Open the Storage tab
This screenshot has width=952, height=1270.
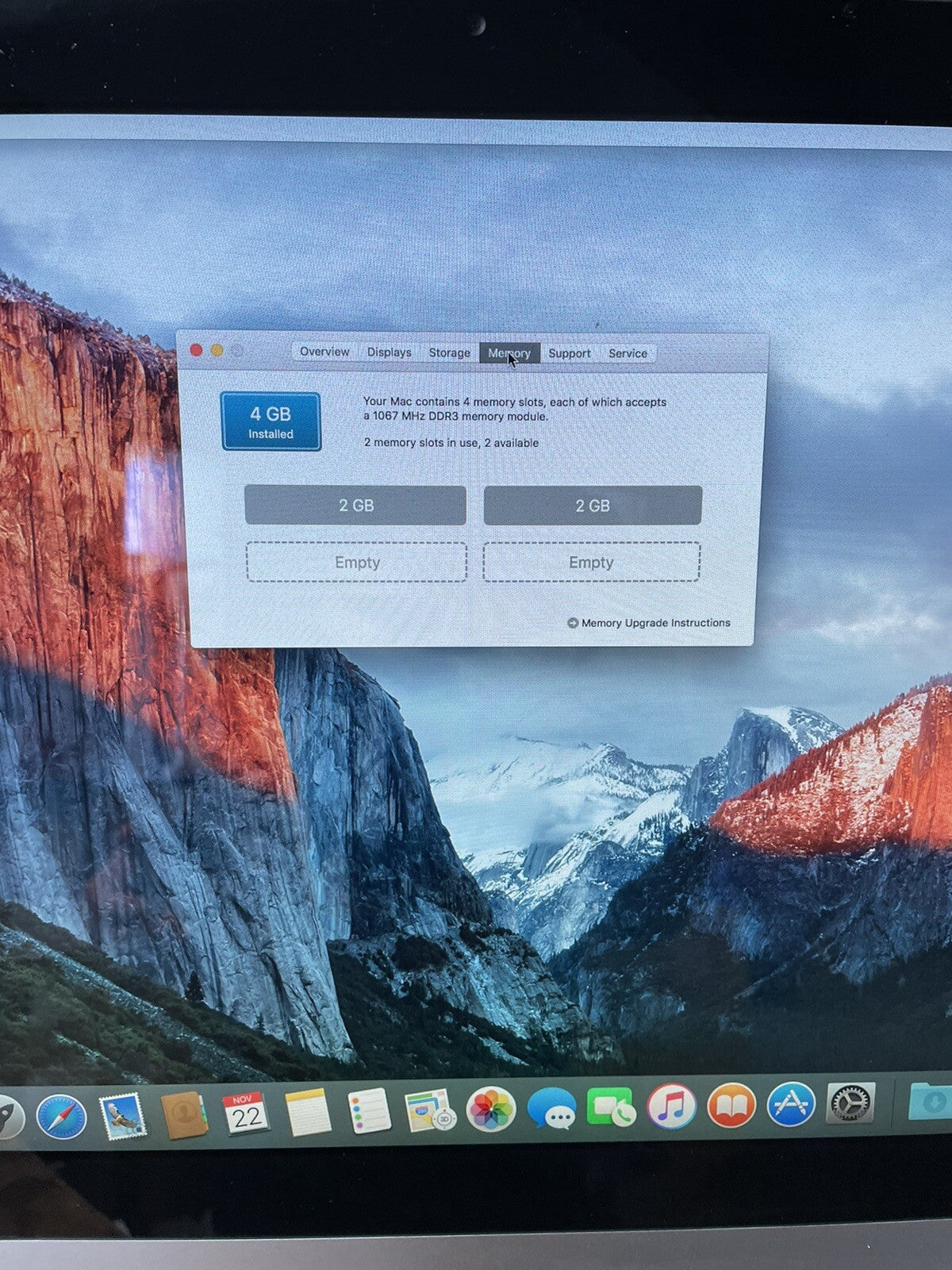tap(450, 353)
